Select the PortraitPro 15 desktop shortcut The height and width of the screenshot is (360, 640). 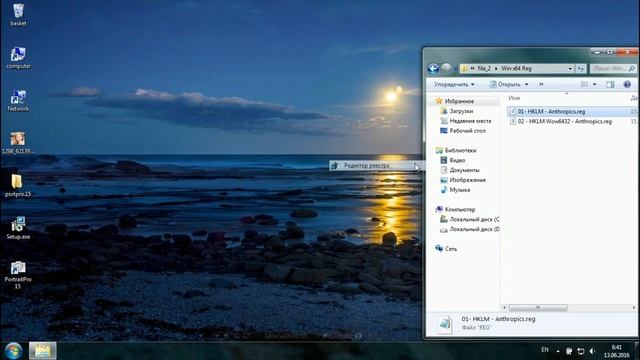pyautogui.click(x=18, y=275)
